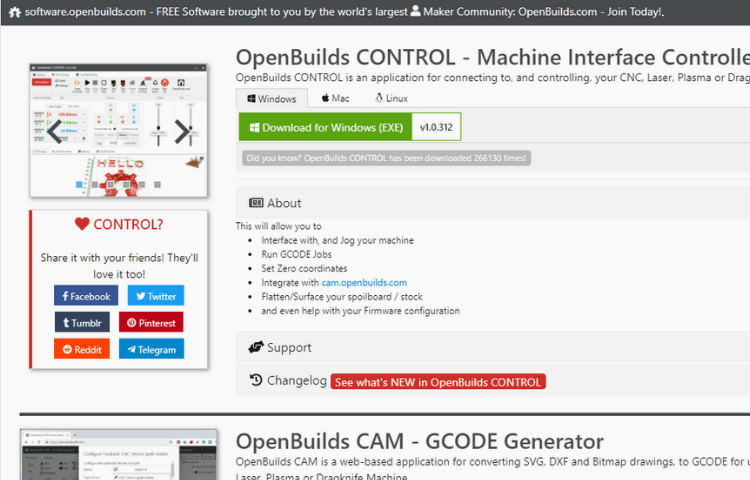750x480 pixels.
Task: Click "Flatten/Surface your spoilboard / stock" text
Action: coord(342,296)
